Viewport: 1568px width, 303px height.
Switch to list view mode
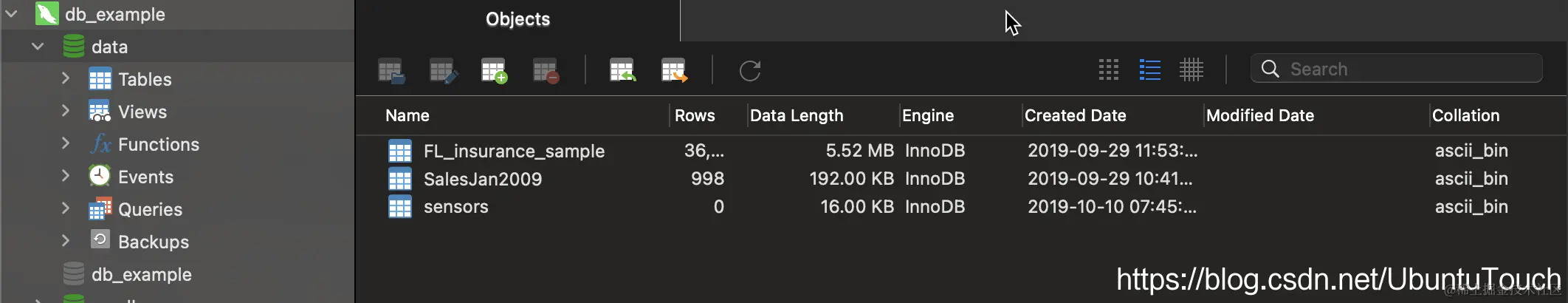click(1149, 69)
